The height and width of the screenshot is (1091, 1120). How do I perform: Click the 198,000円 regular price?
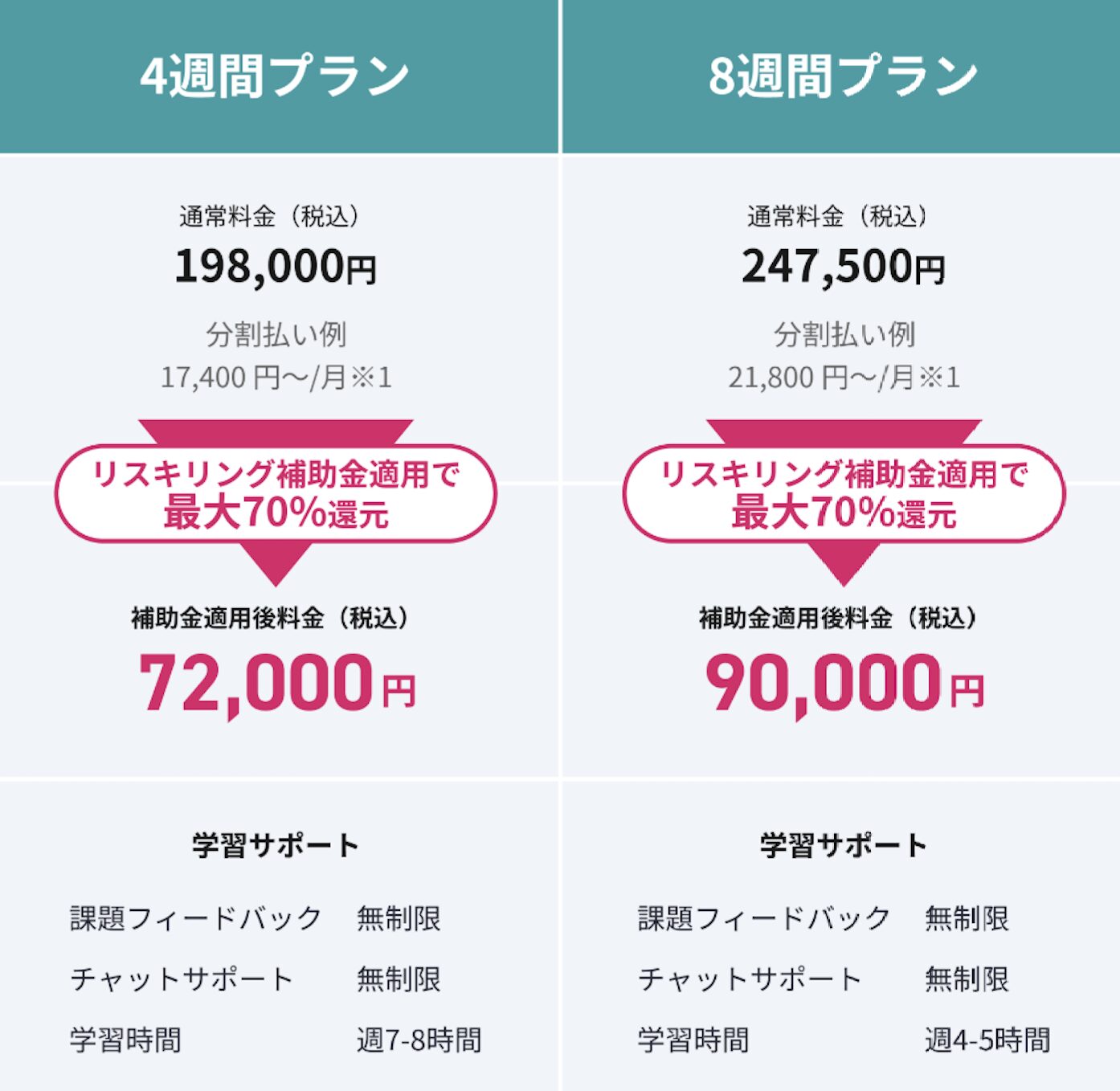(276, 266)
